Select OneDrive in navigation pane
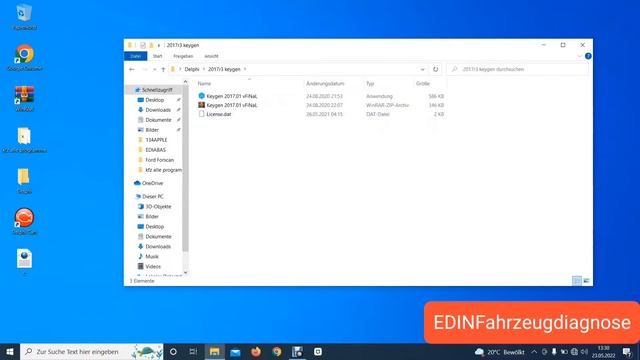Image resolution: width=640 pixels, height=360 pixels. 152,183
